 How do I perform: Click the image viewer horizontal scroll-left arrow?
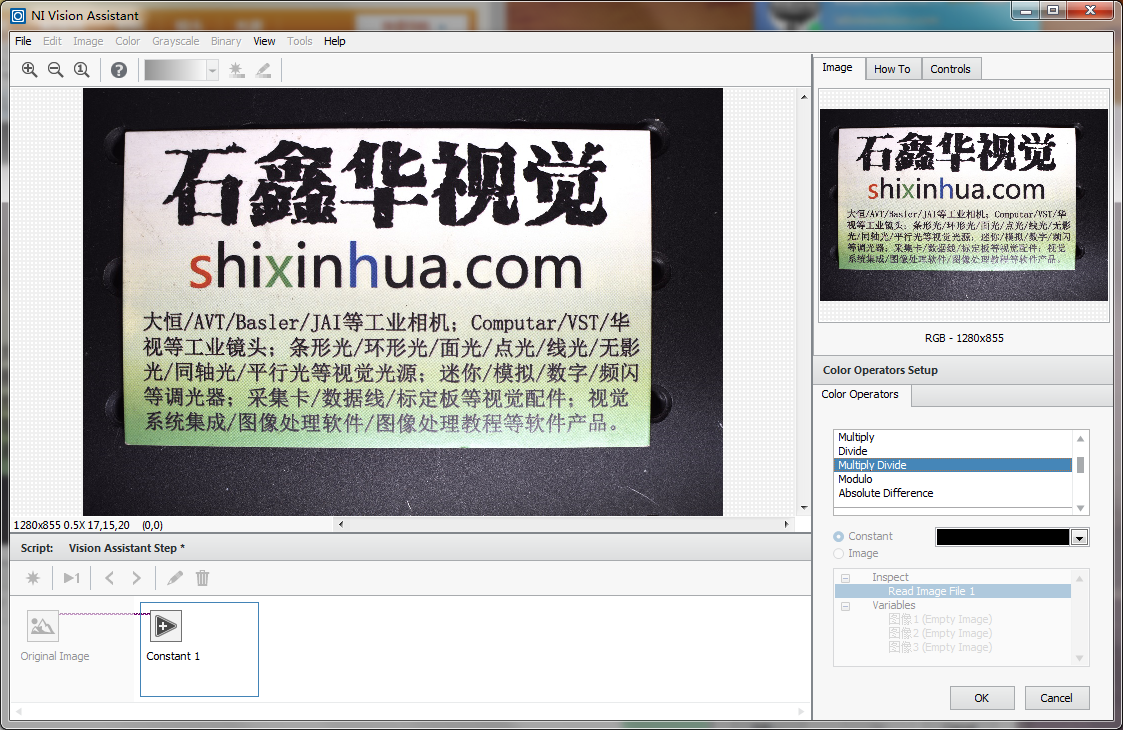(341, 524)
